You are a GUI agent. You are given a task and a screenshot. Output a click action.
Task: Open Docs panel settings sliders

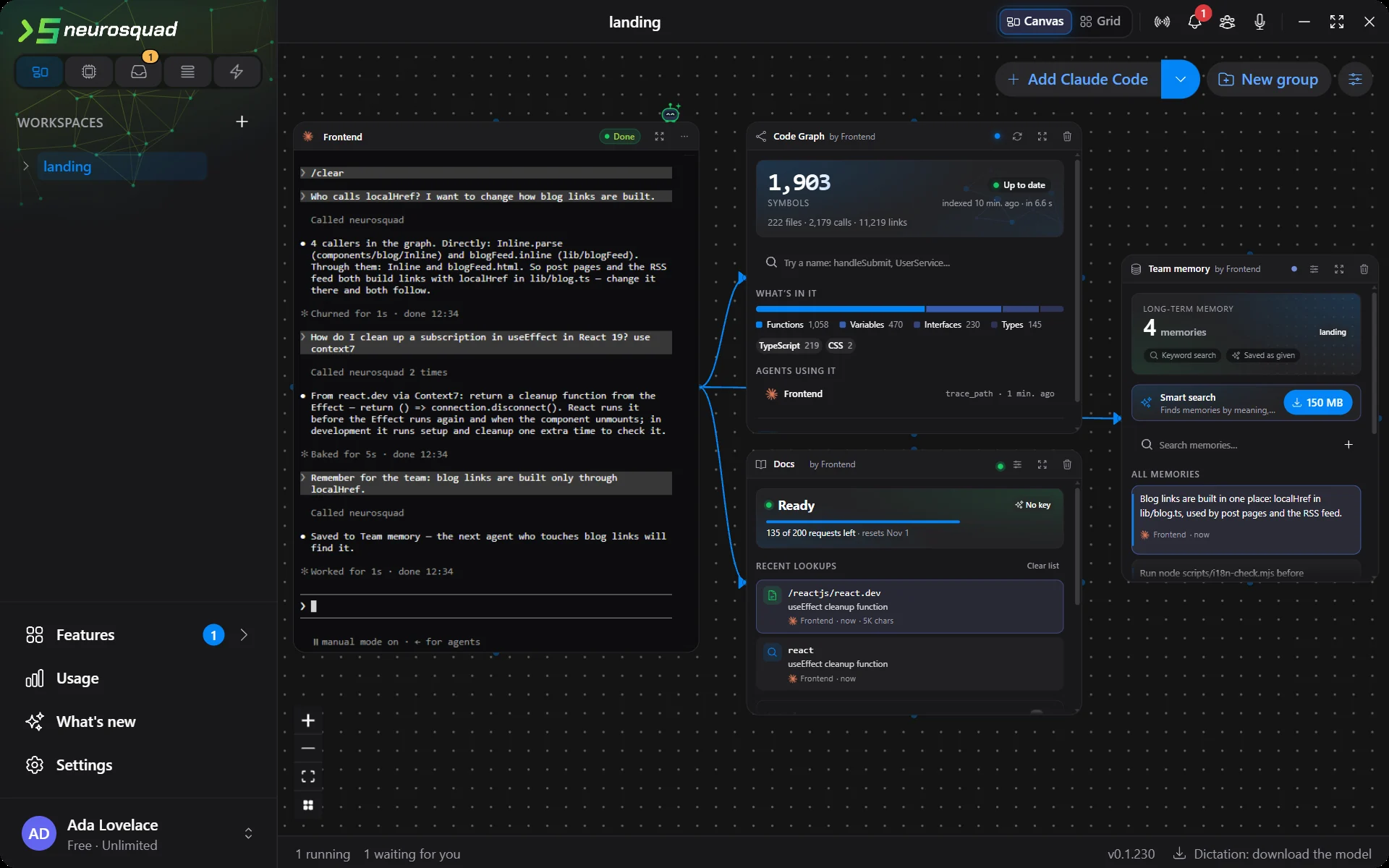pos(1017,464)
